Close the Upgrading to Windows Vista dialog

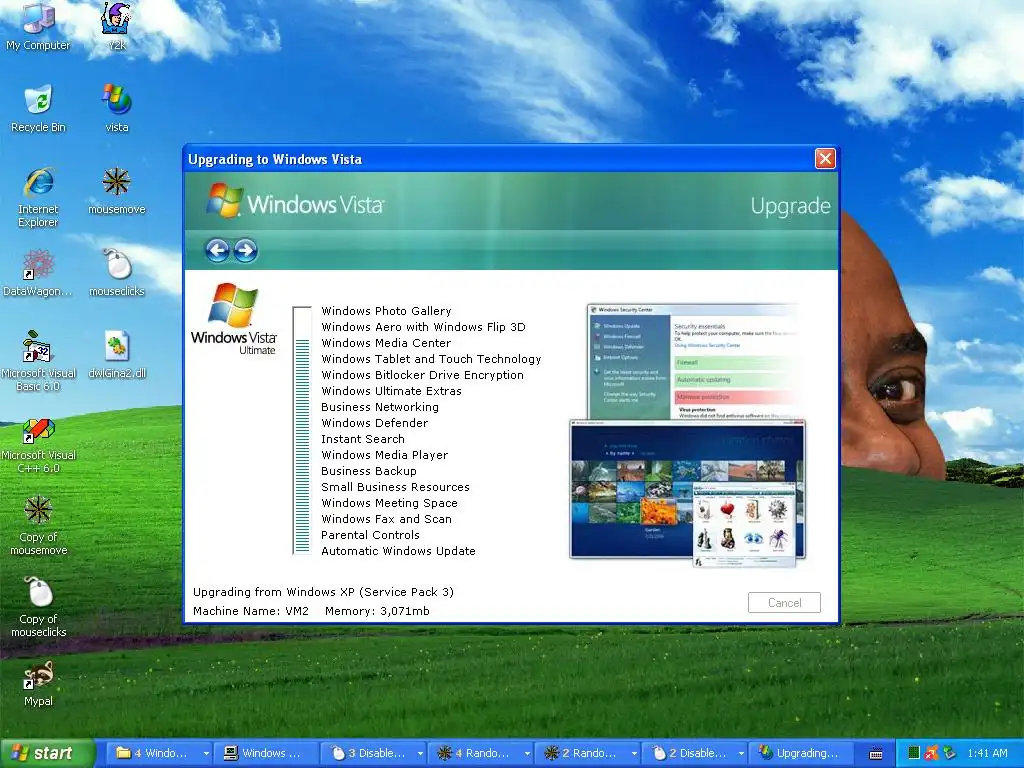click(825, 159)
